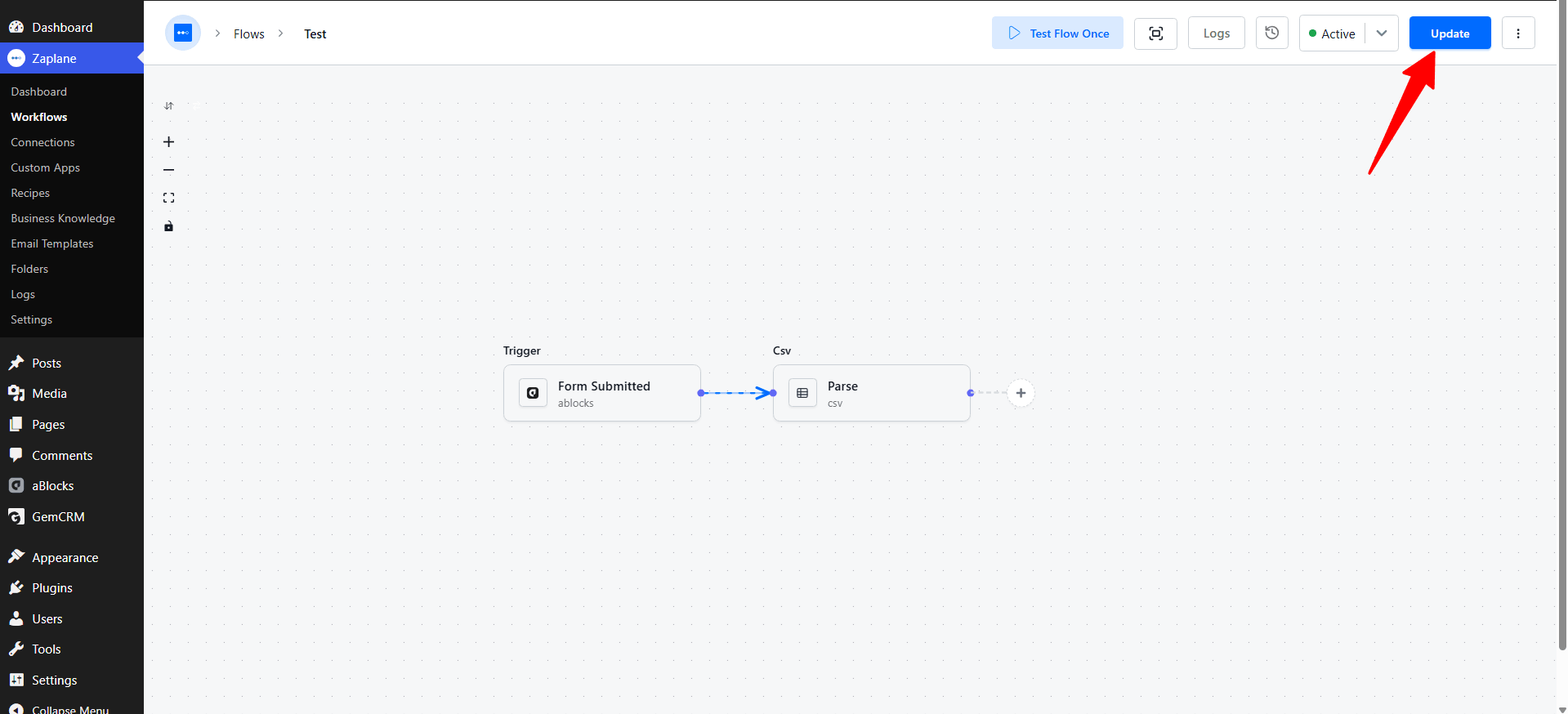Click the canvas zoom in plus icon
The image size is (1568, 714).
tap(169, 142)
